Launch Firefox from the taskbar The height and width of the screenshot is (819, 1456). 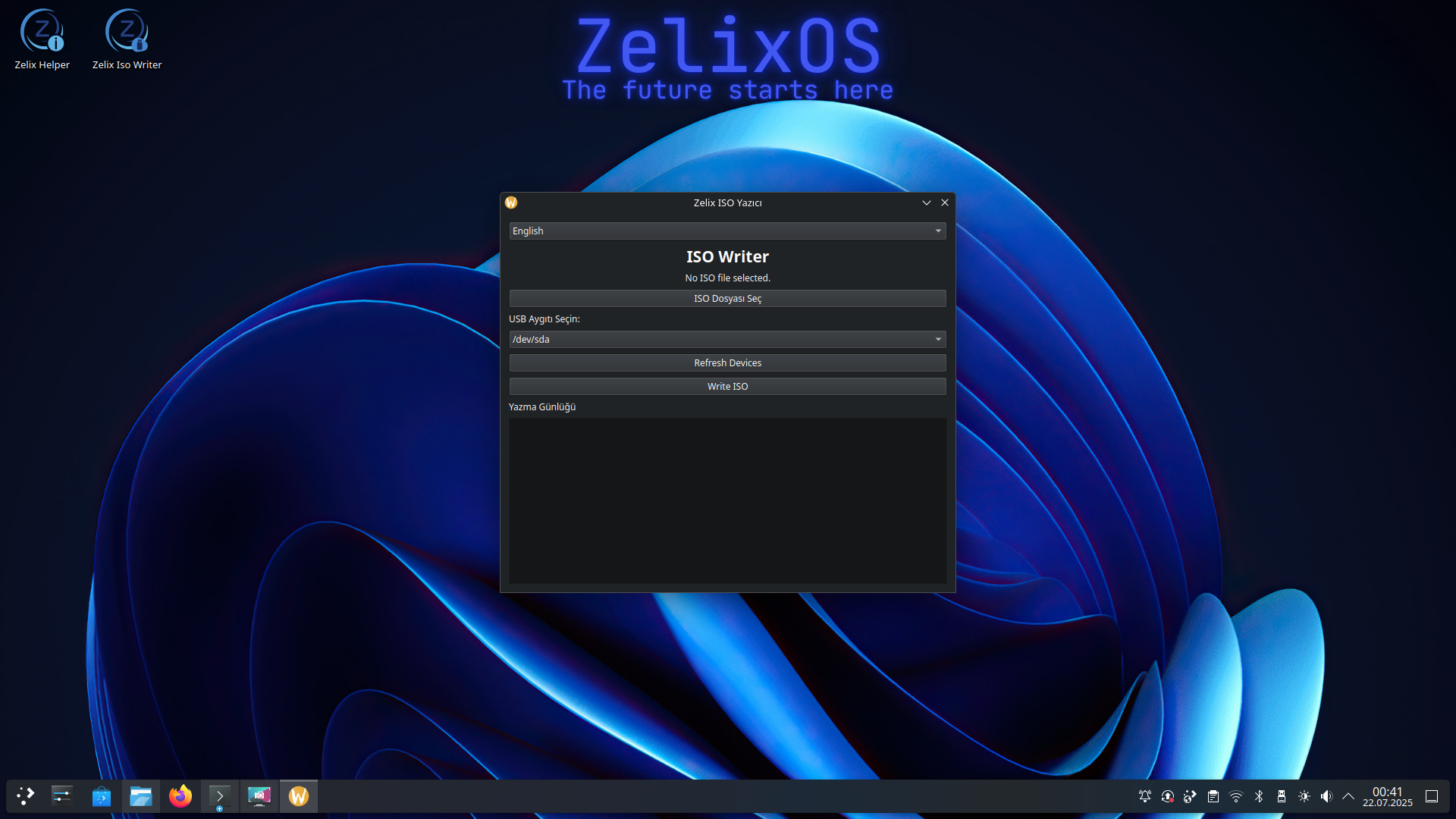click(180, 796)
